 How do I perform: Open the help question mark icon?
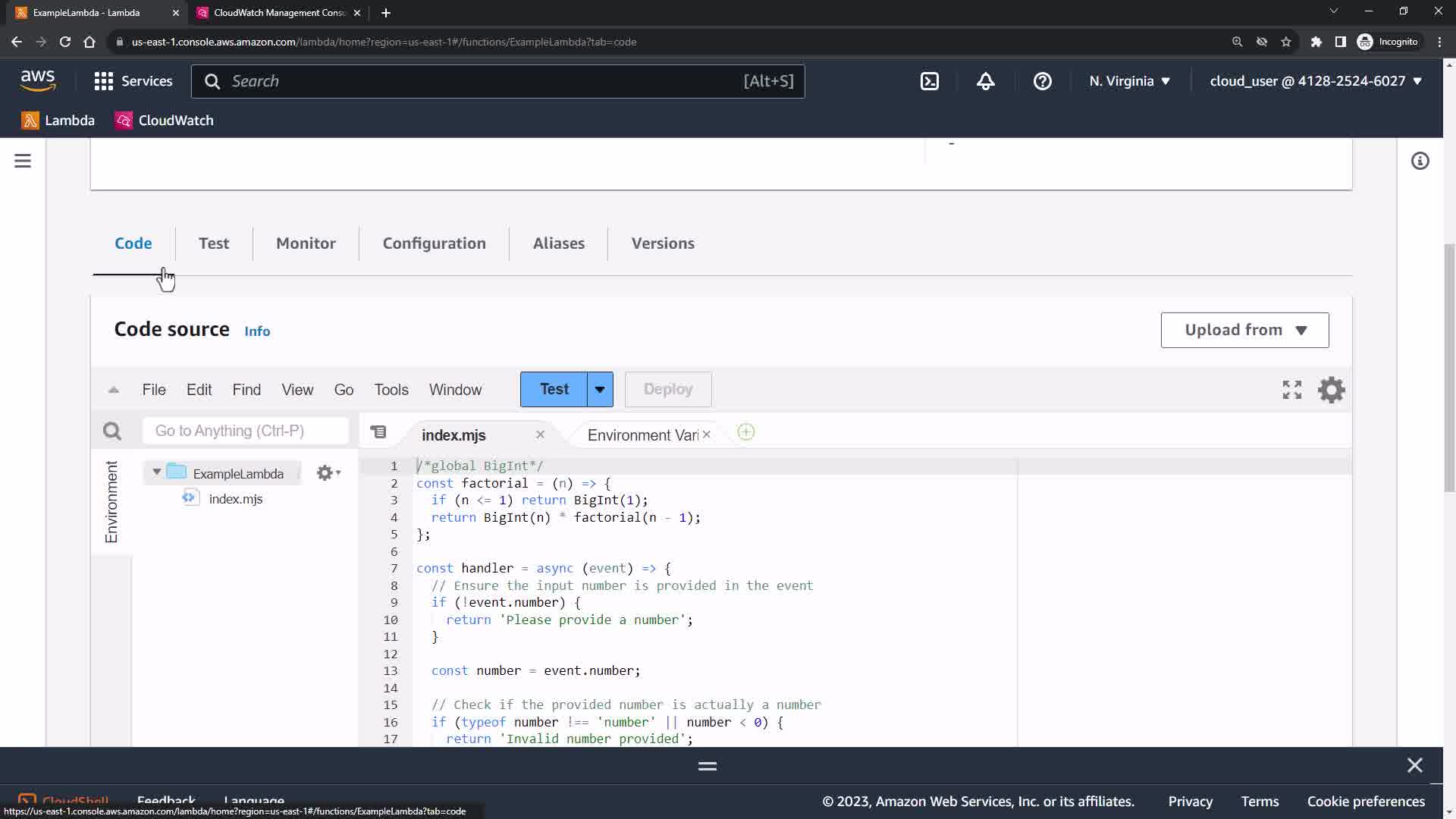(1042, 81)
